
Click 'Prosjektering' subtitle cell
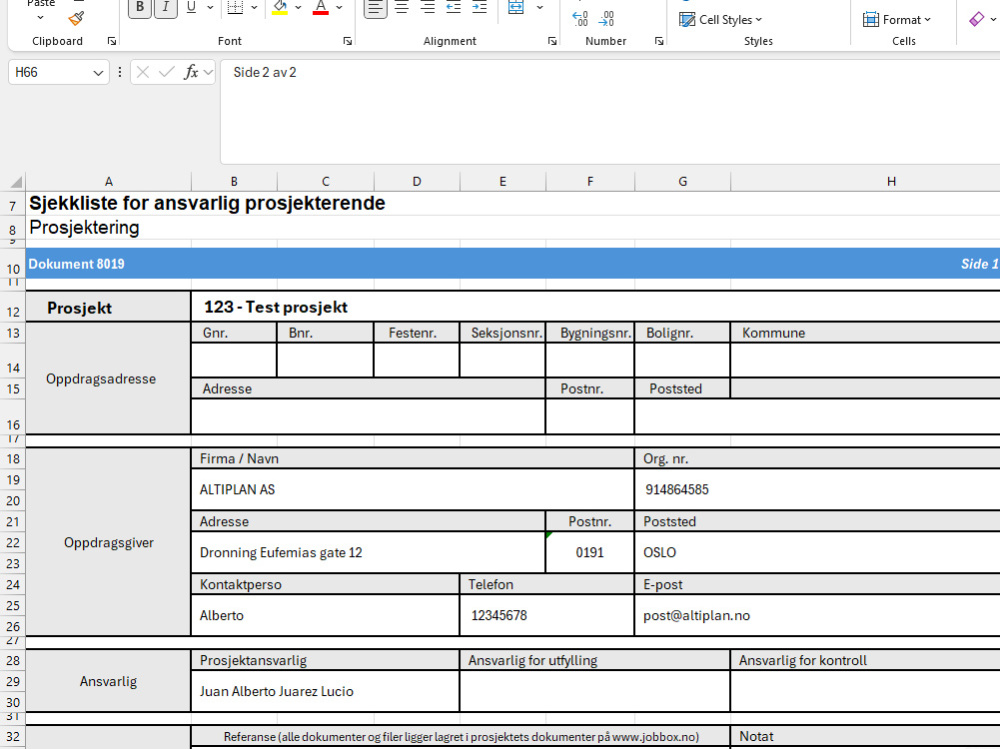[x=84, y=227]
